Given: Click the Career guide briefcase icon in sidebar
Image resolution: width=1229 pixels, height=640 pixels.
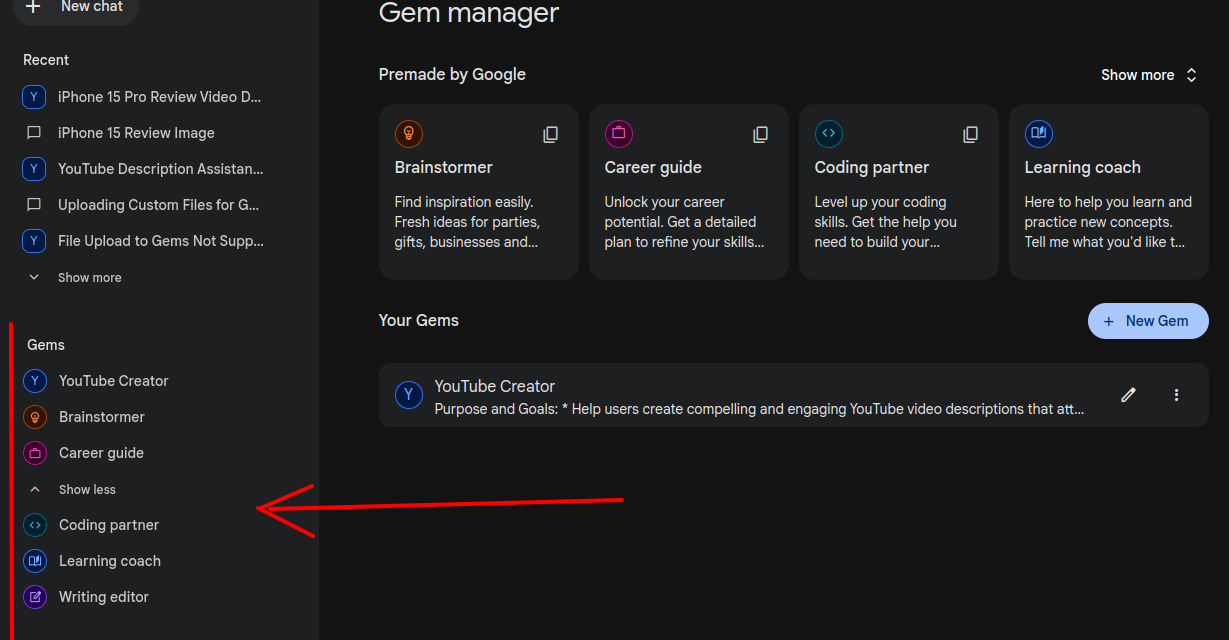Looking at the screenshot, I should 35,453.
